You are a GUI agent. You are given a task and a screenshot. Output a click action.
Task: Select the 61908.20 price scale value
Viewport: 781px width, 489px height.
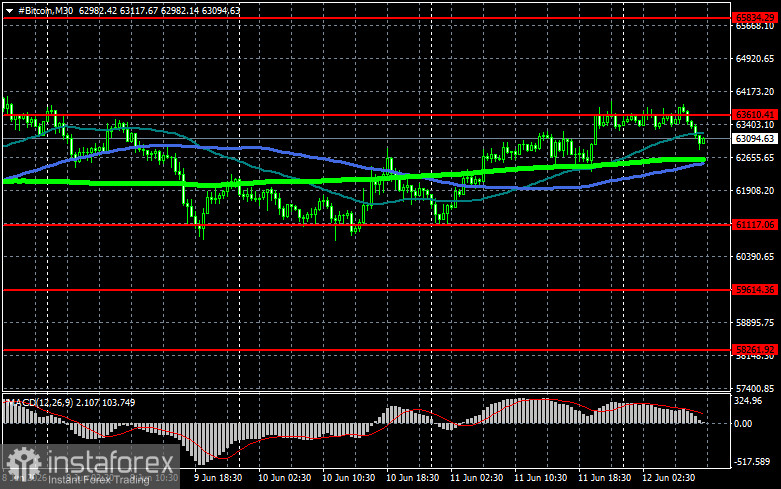click(755, 190)
